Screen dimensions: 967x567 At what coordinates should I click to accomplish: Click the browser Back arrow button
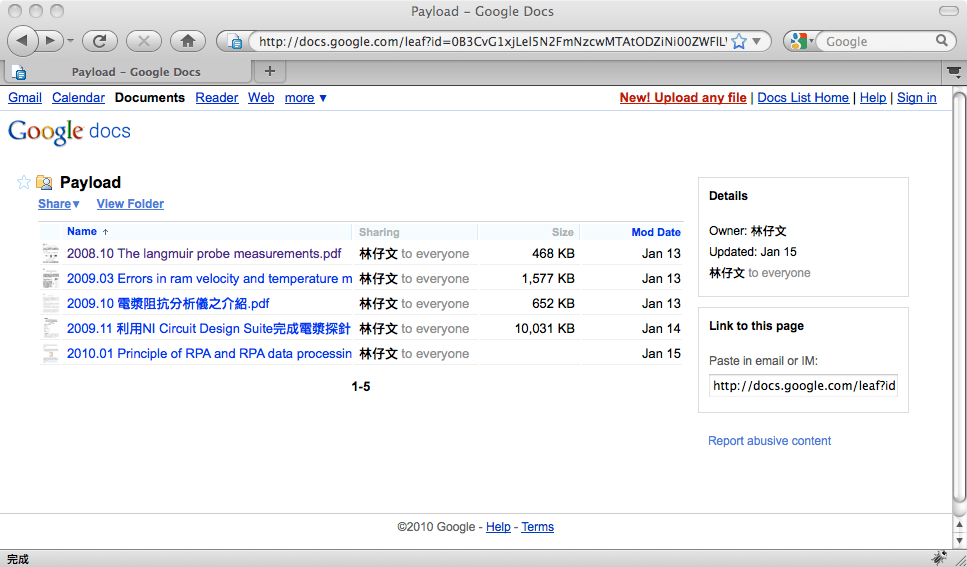pos(23,41)
